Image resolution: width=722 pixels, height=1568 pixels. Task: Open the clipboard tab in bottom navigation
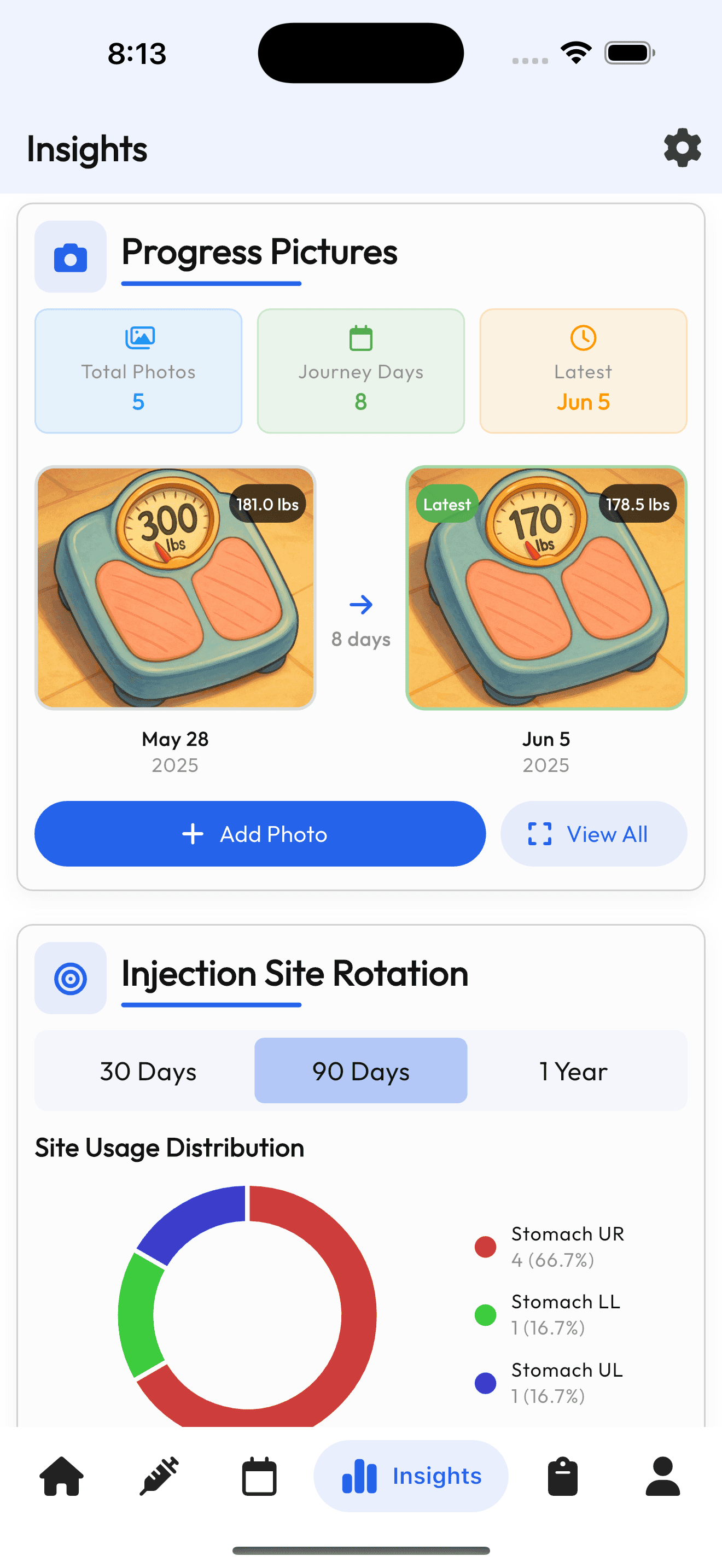click(562, 1476)
